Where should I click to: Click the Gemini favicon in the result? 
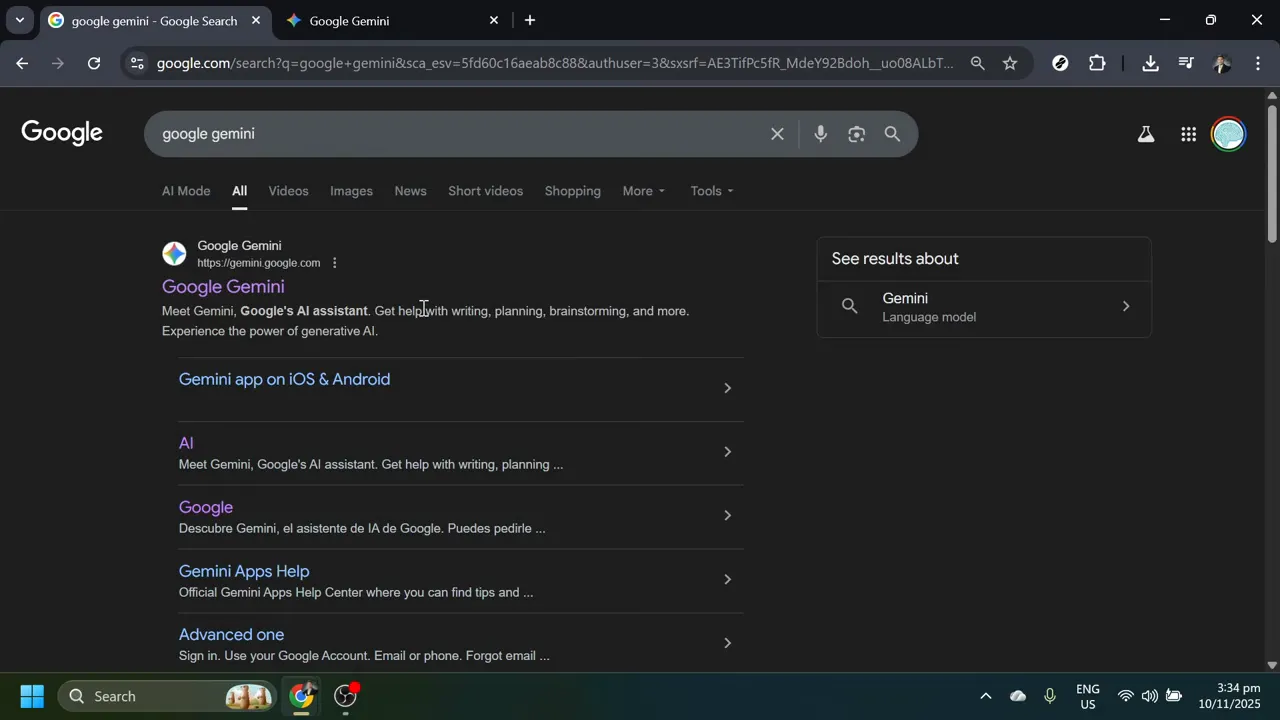[x=174, y=254]
